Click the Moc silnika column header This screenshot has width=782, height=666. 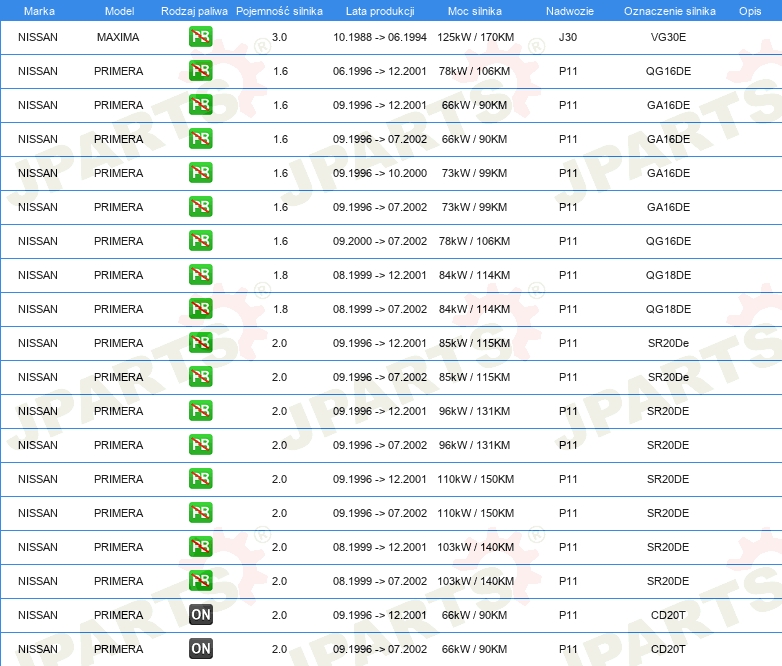pos(474,11)
